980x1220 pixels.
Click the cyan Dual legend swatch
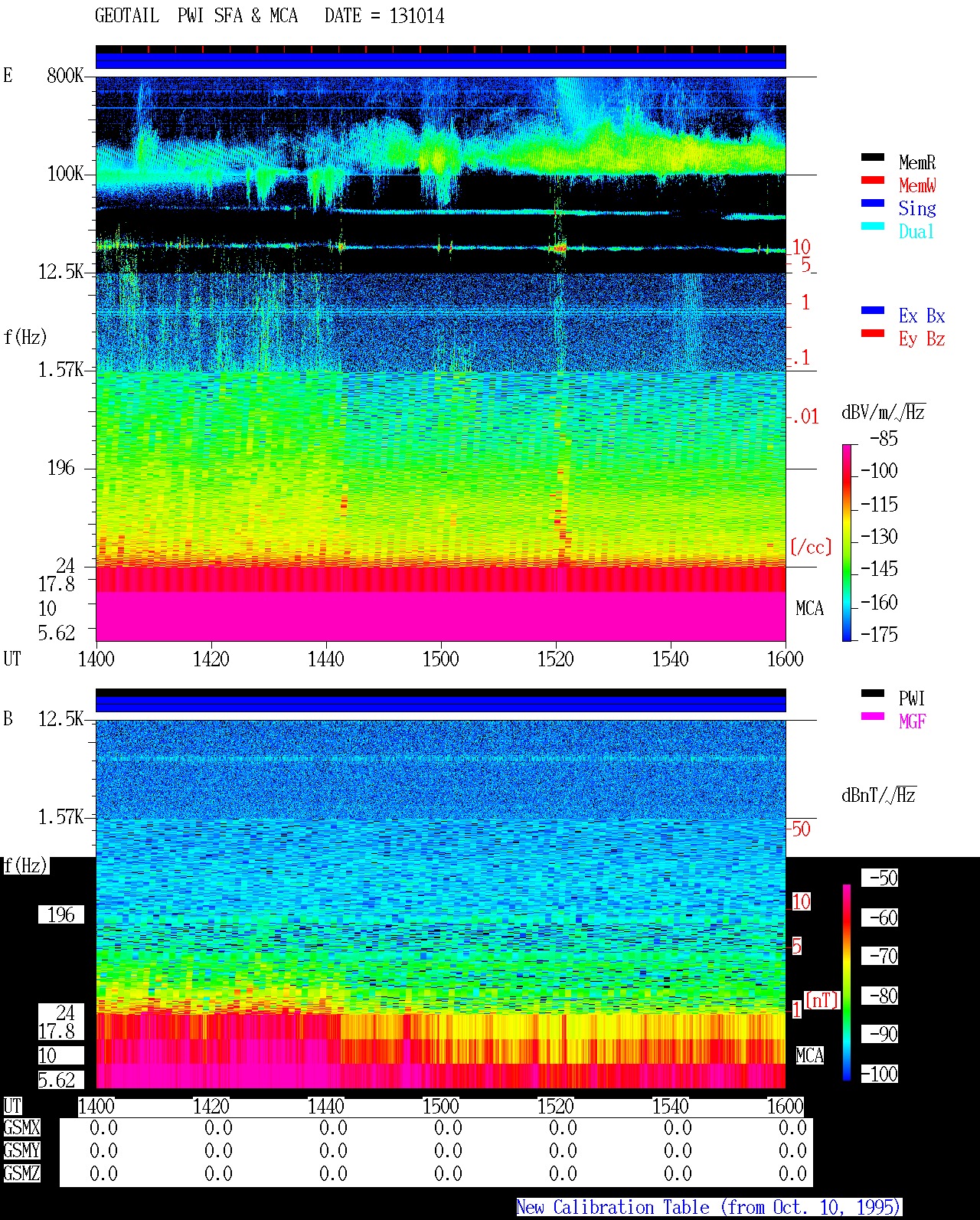coord(873,227)
